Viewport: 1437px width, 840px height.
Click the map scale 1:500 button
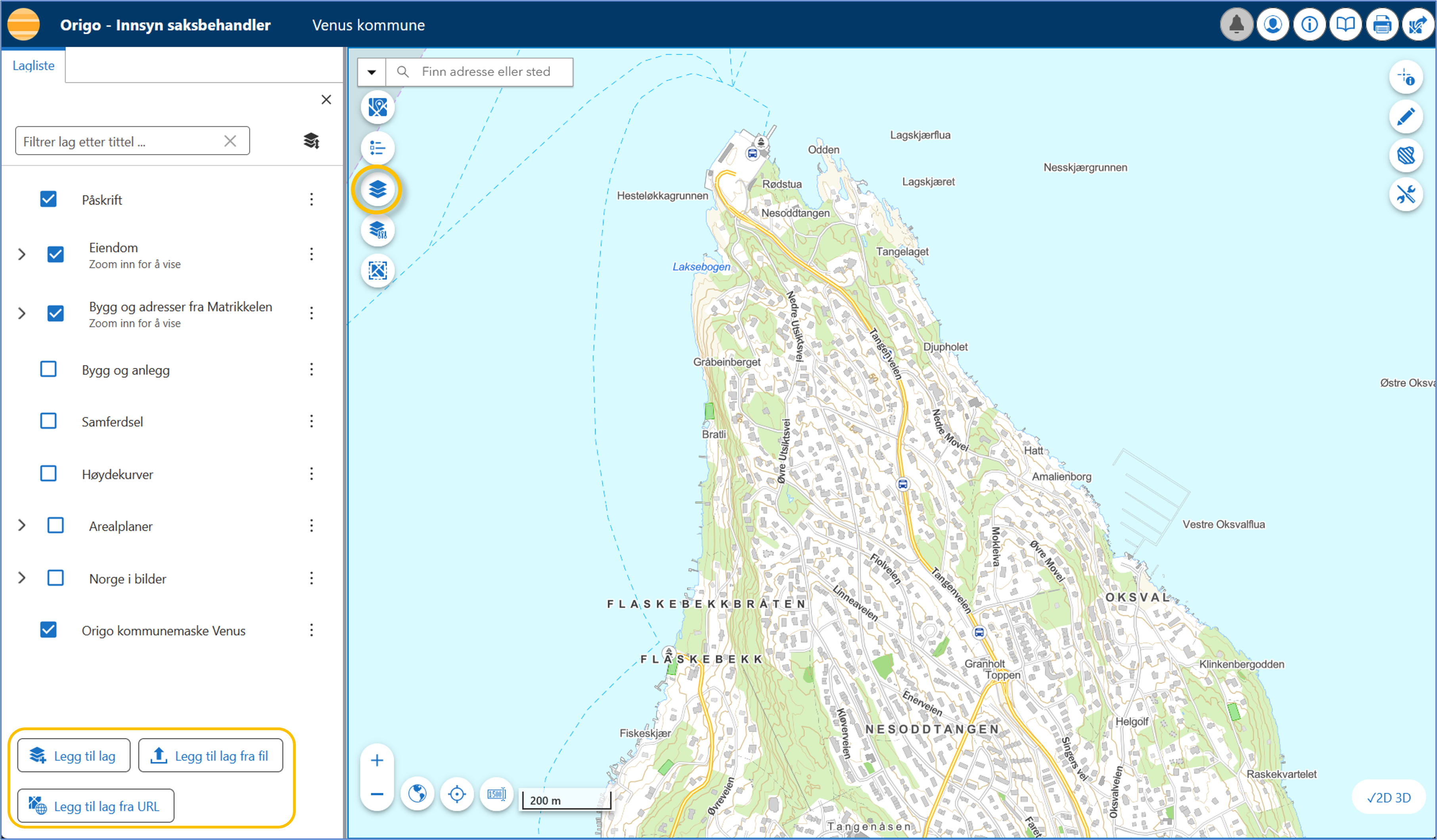497,794
